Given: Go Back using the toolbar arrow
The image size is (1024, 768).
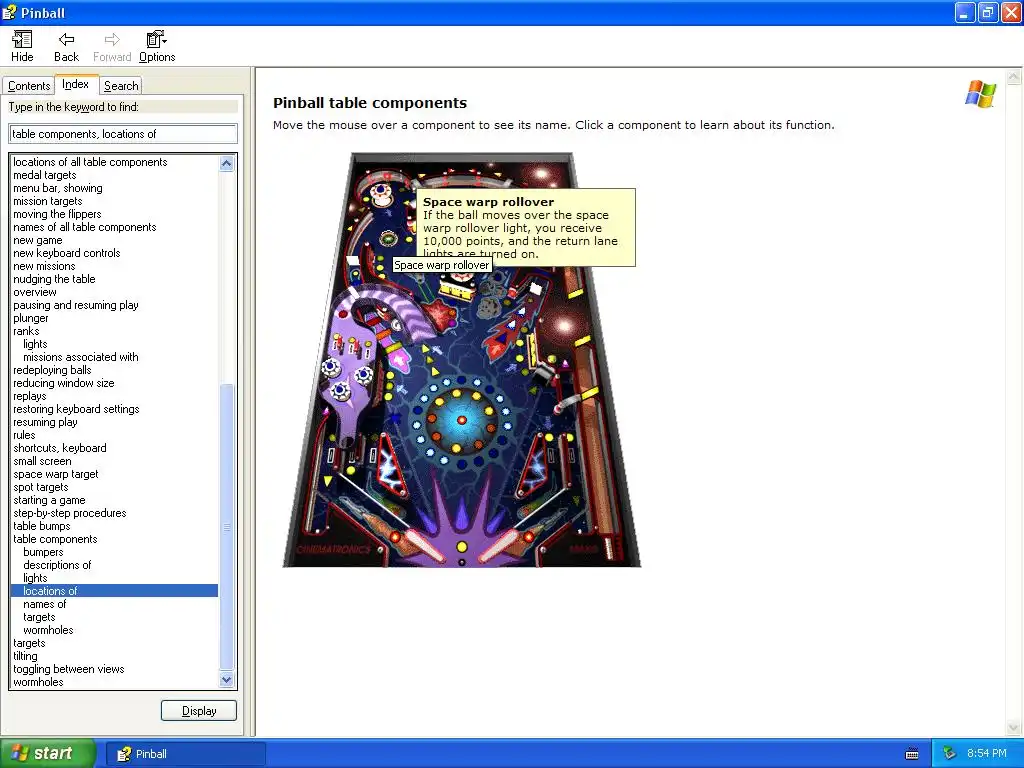Looking at the screenshot, I should (x=66, y=46).
